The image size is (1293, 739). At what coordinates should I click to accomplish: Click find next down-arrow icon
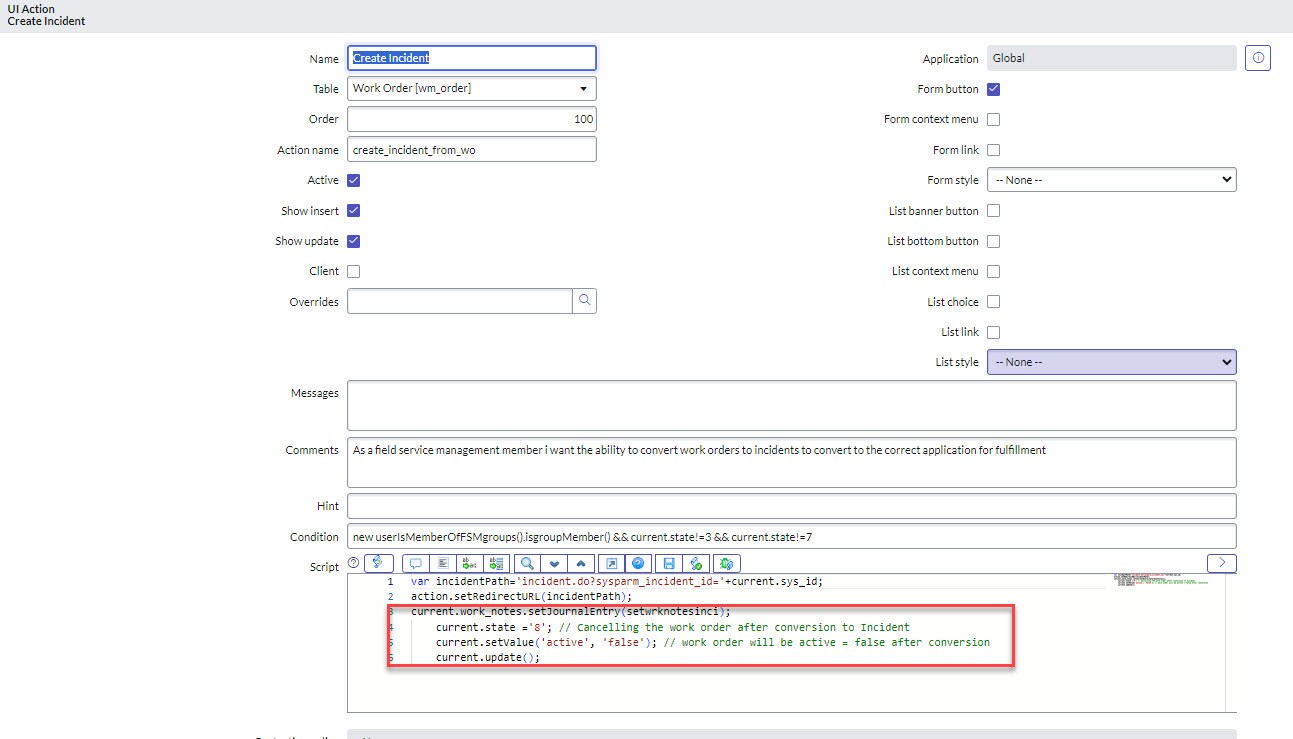[x=554, y=563]
